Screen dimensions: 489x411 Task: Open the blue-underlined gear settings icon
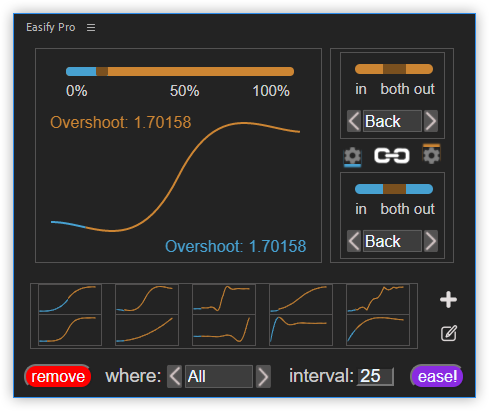click(x=352, y=156)
